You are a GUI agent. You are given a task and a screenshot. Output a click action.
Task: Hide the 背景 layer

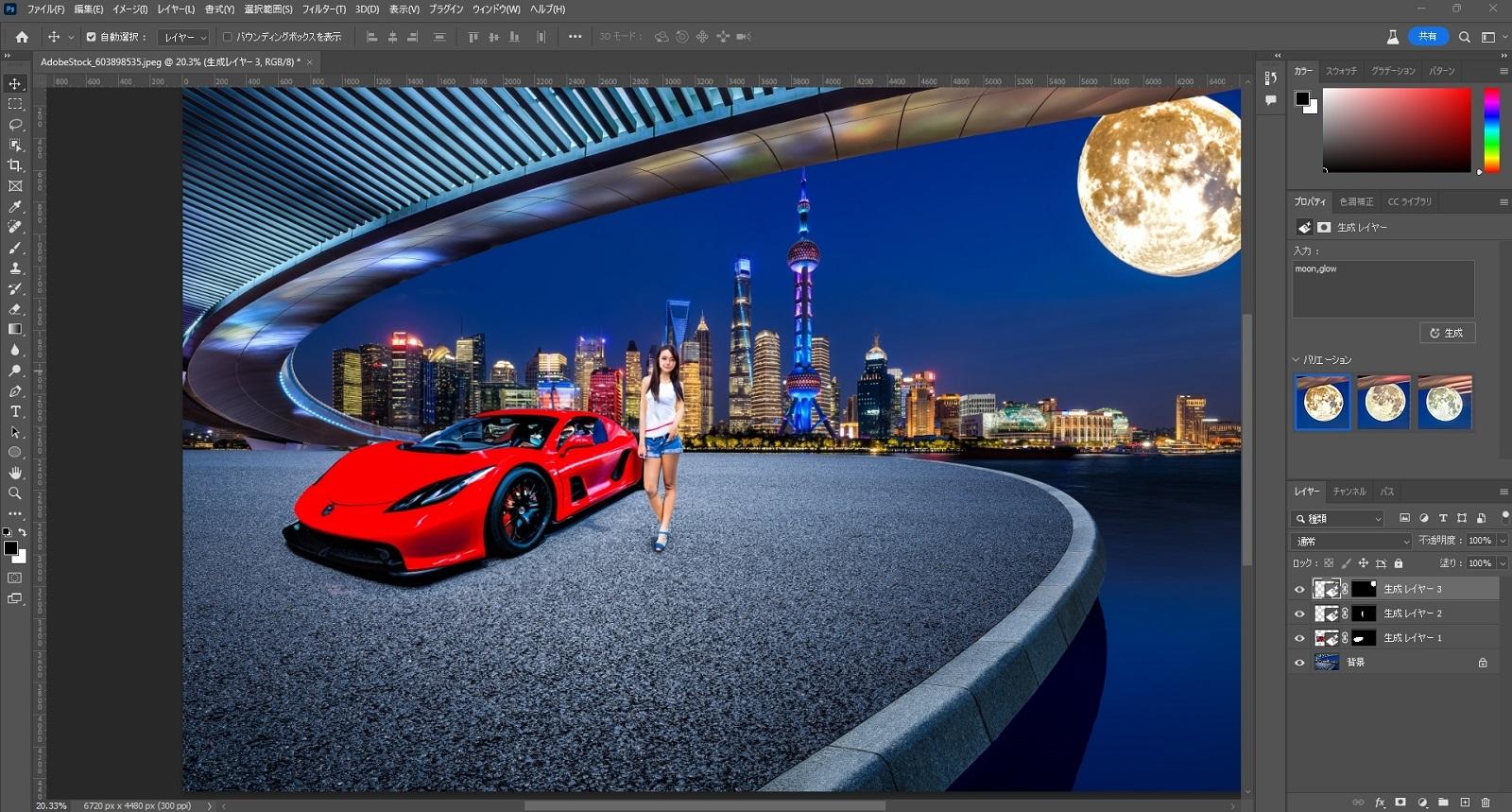[1299, 663]
